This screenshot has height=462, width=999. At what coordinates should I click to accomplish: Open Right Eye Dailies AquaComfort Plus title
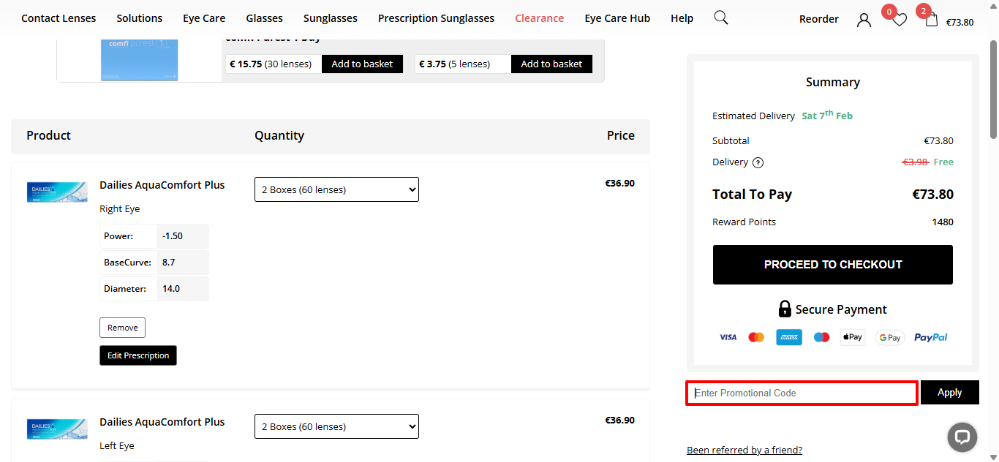pos(162,185)
